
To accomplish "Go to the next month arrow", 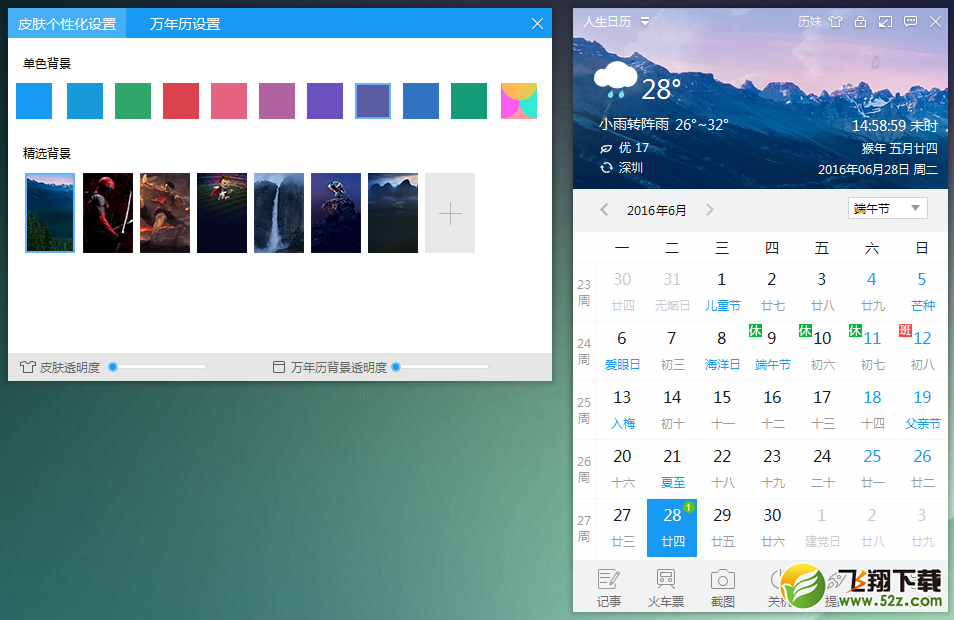I will (x=709, y=210).
